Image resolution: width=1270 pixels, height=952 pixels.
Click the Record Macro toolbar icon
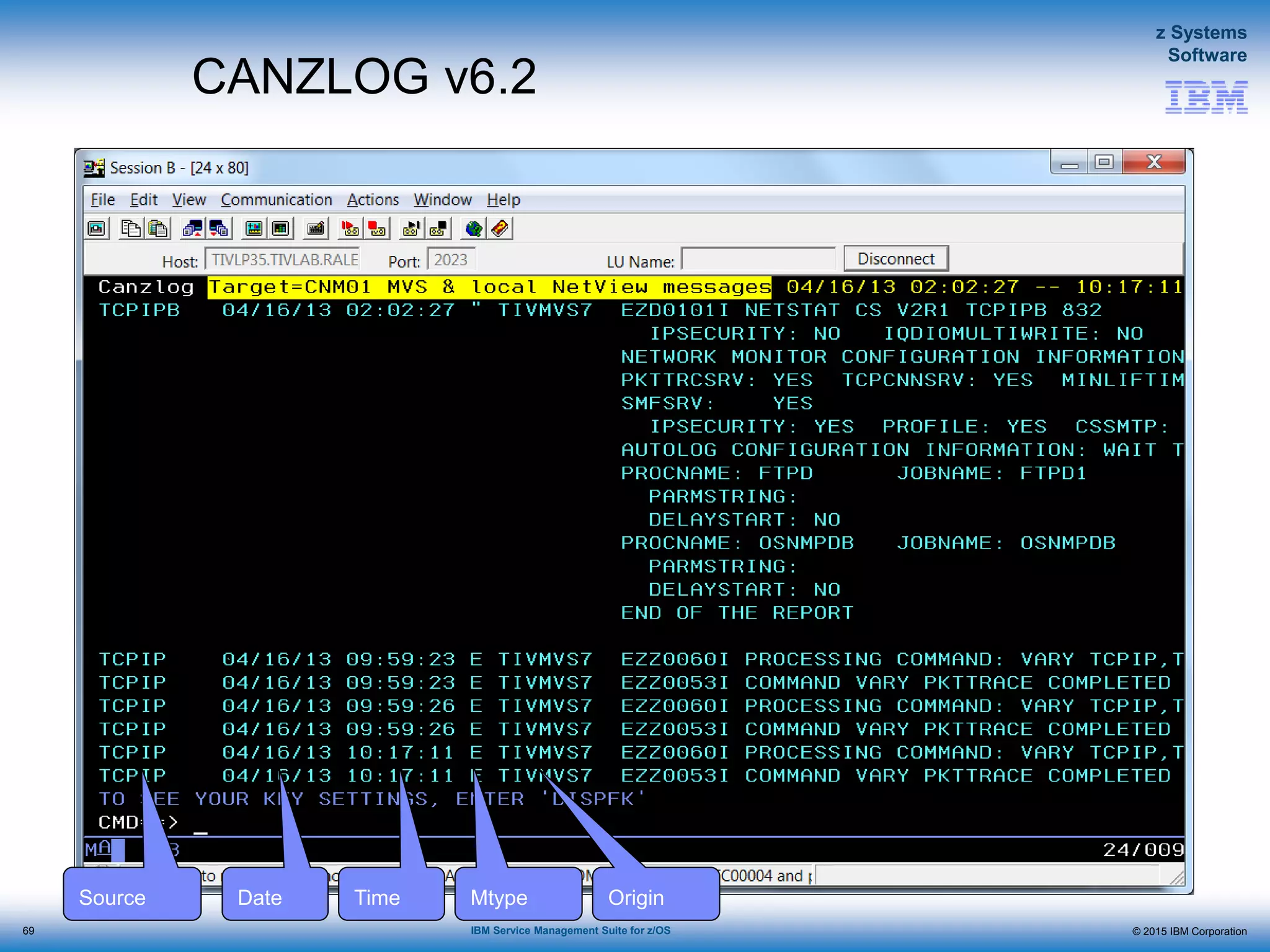point(350,229)
